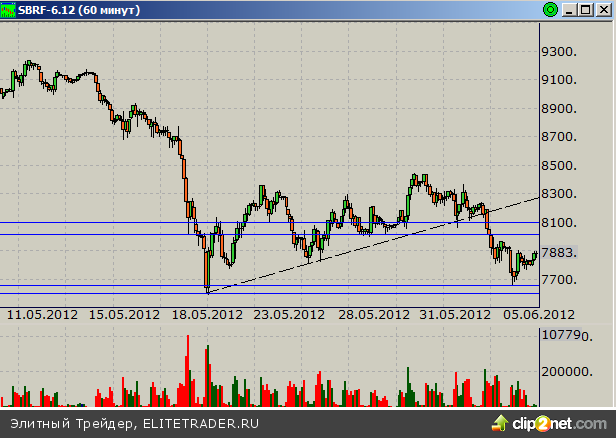Click the 200000 volume axis label
The width and height of the screenshot is (616, 438).
567,371
